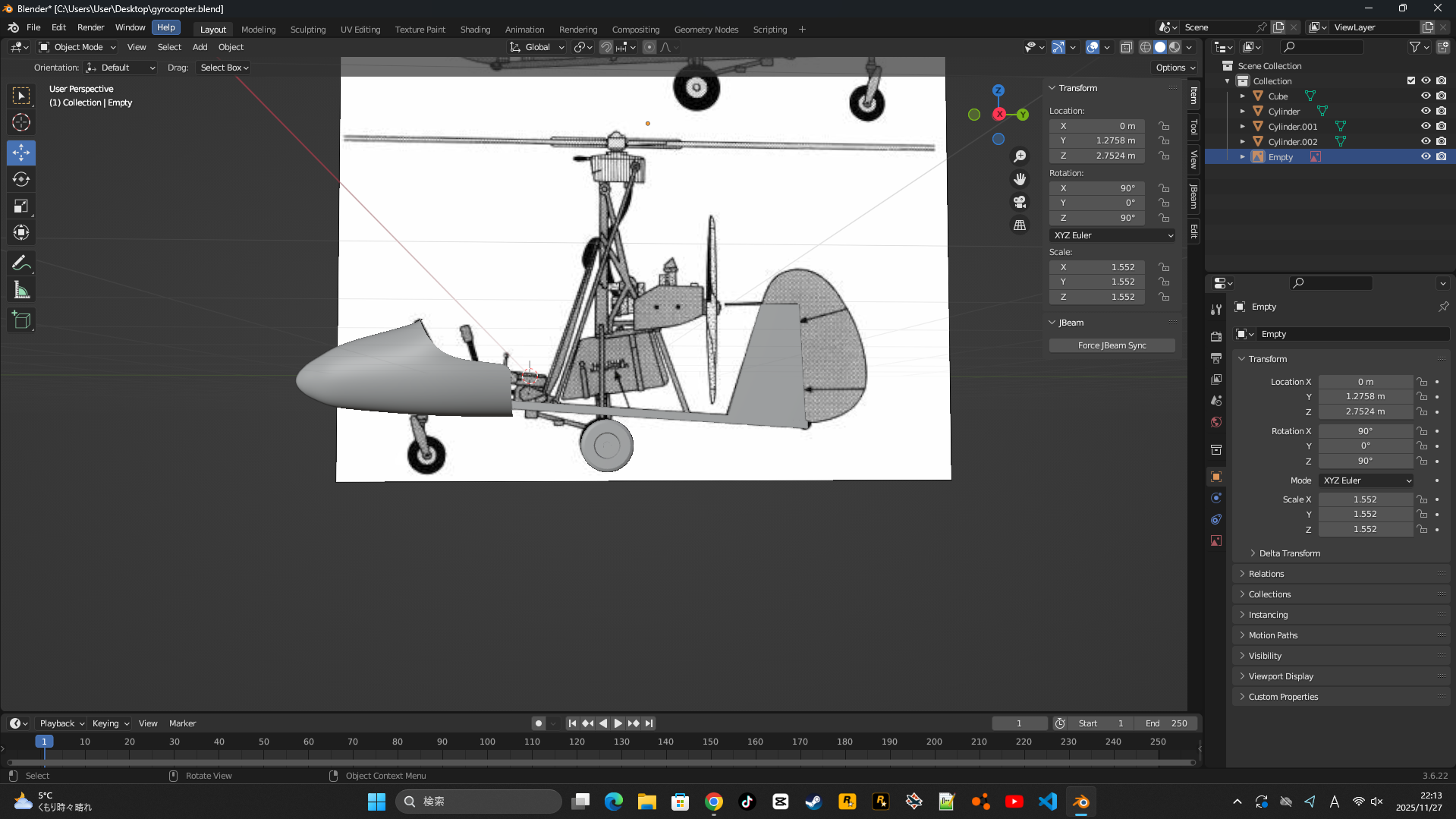The height and width of the screenshot is (819, 1456).
Task: Choose the Annotate pencil tool
Action: pyautogui.click(x=21, y=263)
